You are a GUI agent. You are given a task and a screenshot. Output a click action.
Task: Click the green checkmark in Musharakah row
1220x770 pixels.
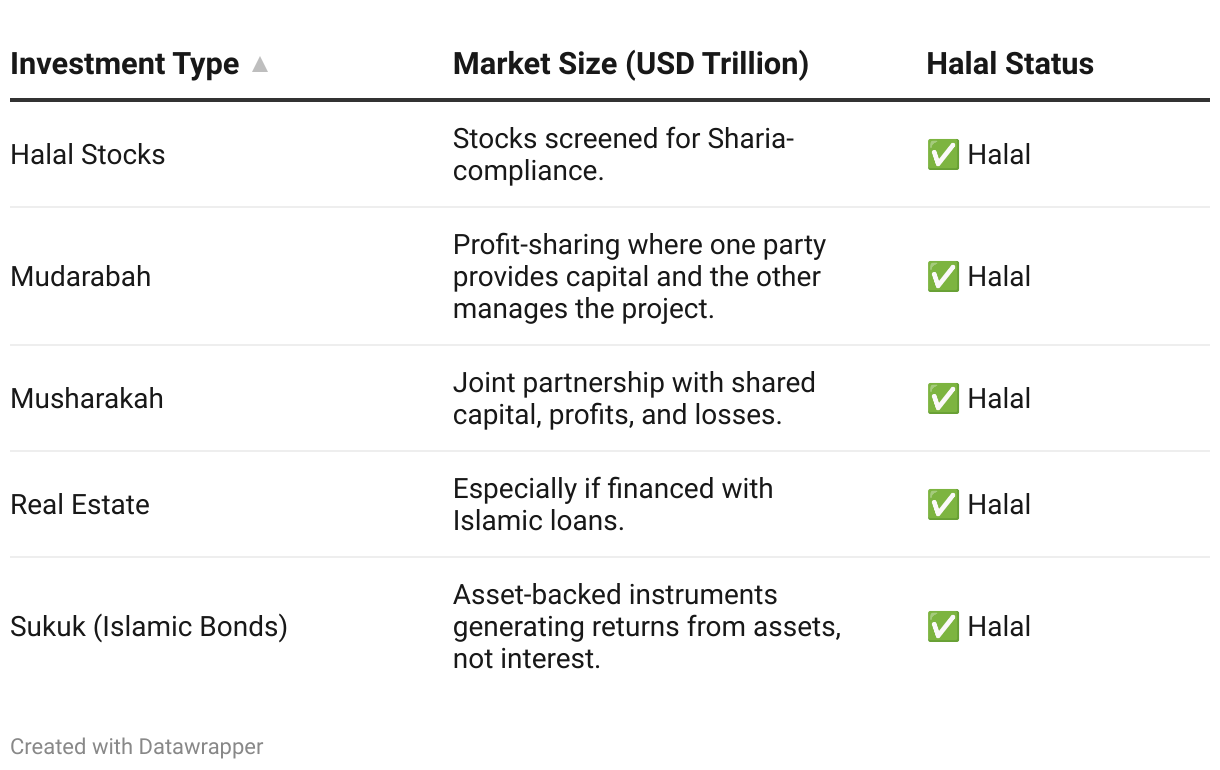click(x=943, y=399)
